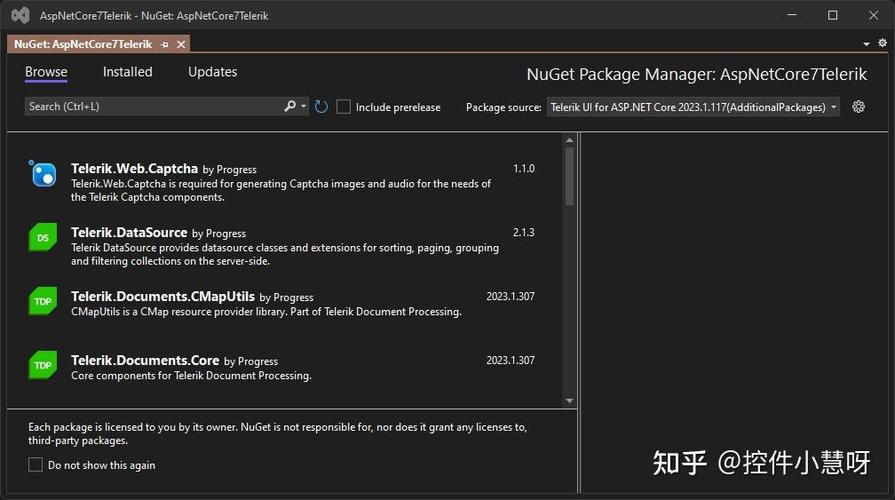This screenshot has height=500, width=895.
Task: Click version 2023.1.307 of CMapUtils
Action: click(x=510, y=296)
